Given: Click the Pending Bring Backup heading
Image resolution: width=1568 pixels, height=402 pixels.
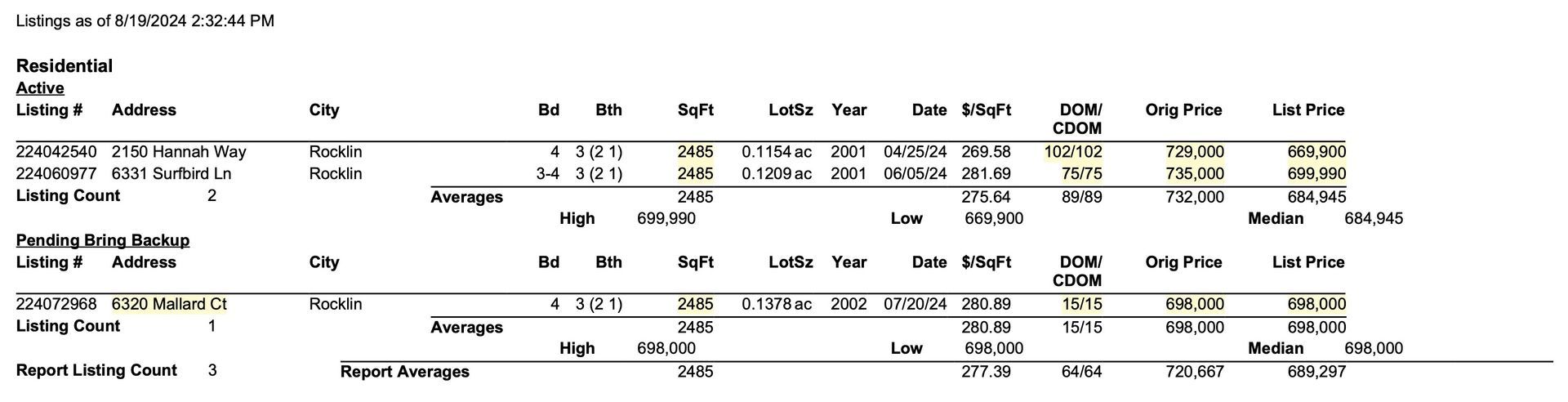Looking at the screenshot, I should point(103,240).
